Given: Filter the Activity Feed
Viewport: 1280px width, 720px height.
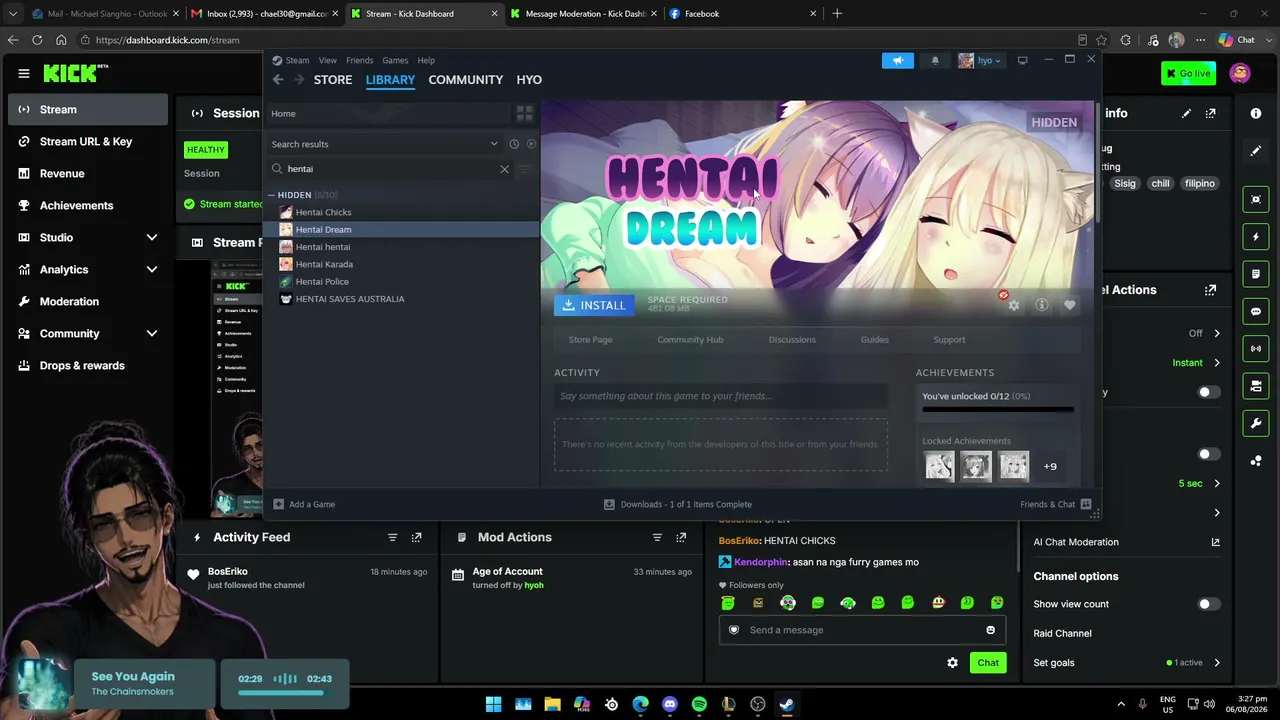Looking at the screenshot, I should (x=392, y=537).
